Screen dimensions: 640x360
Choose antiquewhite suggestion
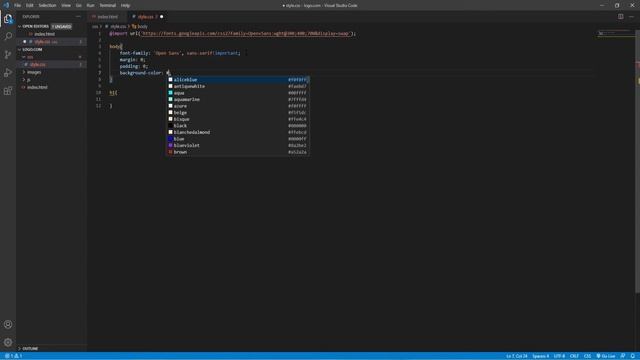238,86
